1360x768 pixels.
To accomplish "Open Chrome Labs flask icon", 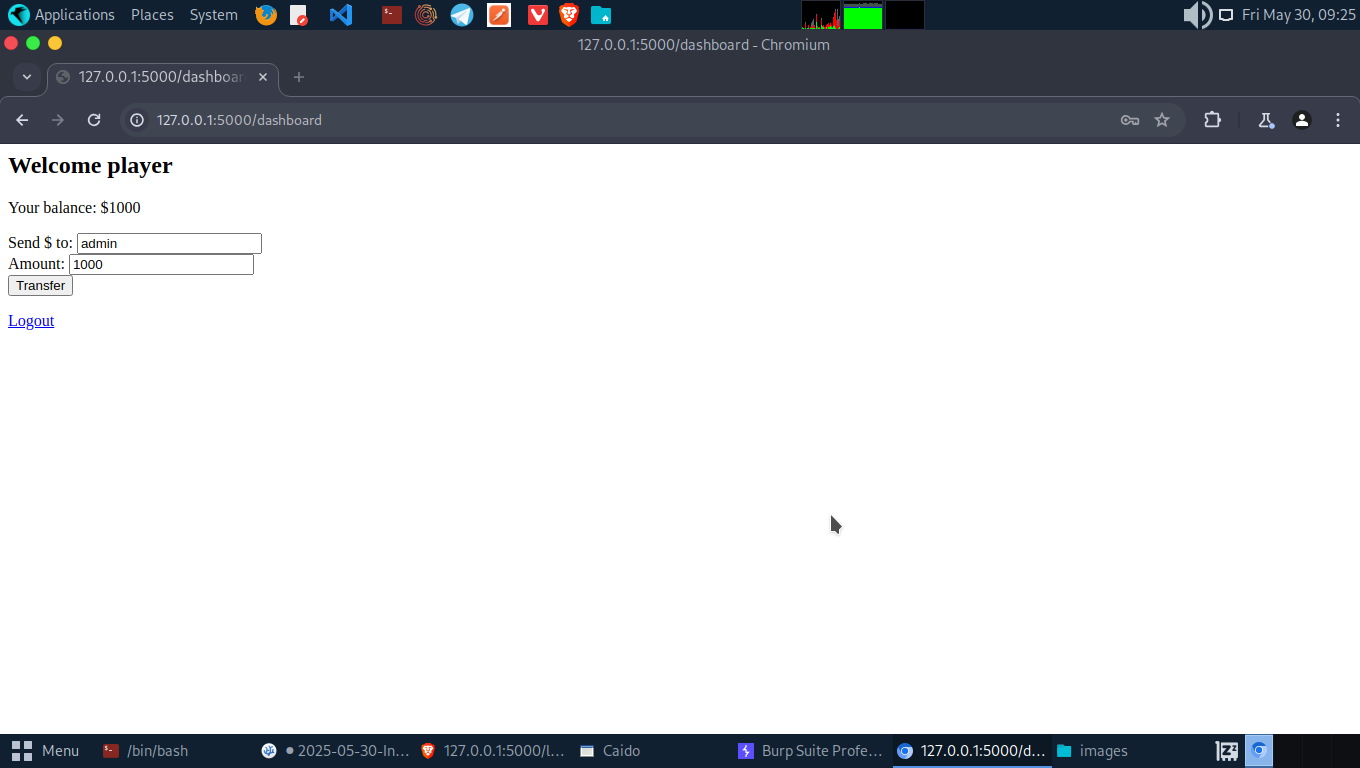I will pos(1266,120).
